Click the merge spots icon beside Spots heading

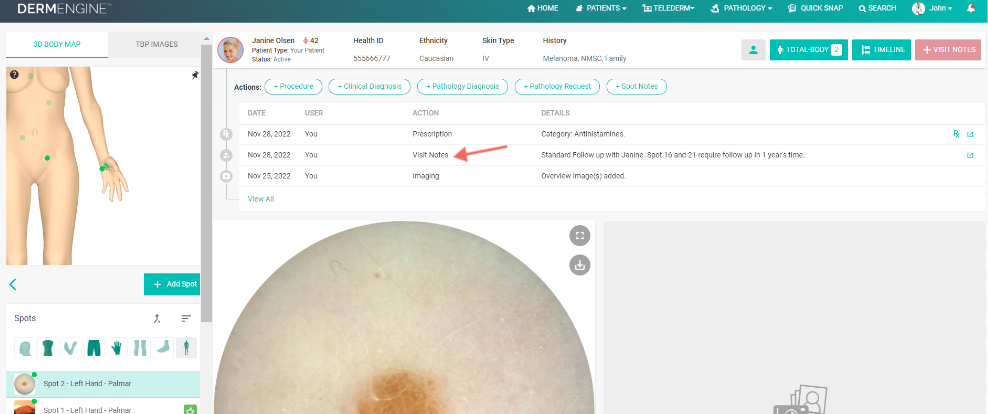pos(158,319)
